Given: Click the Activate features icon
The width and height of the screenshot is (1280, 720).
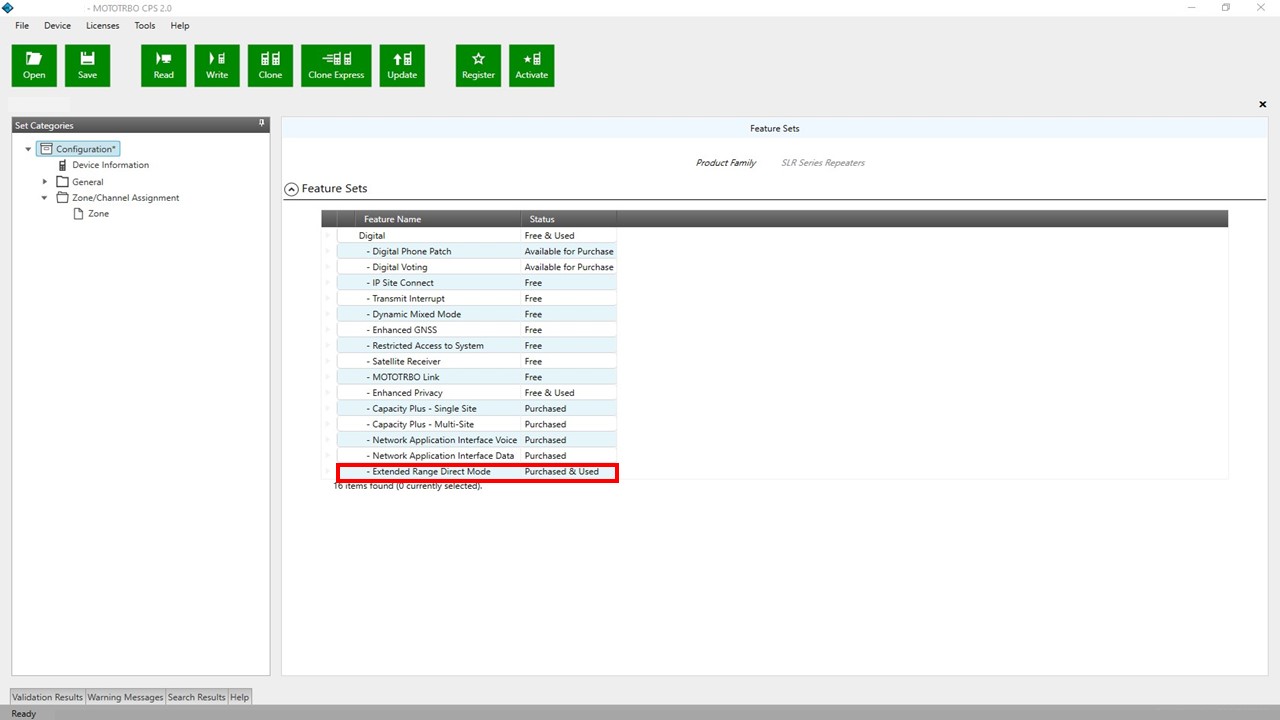Looking at the screenshot, I should [x=531, y=63].
